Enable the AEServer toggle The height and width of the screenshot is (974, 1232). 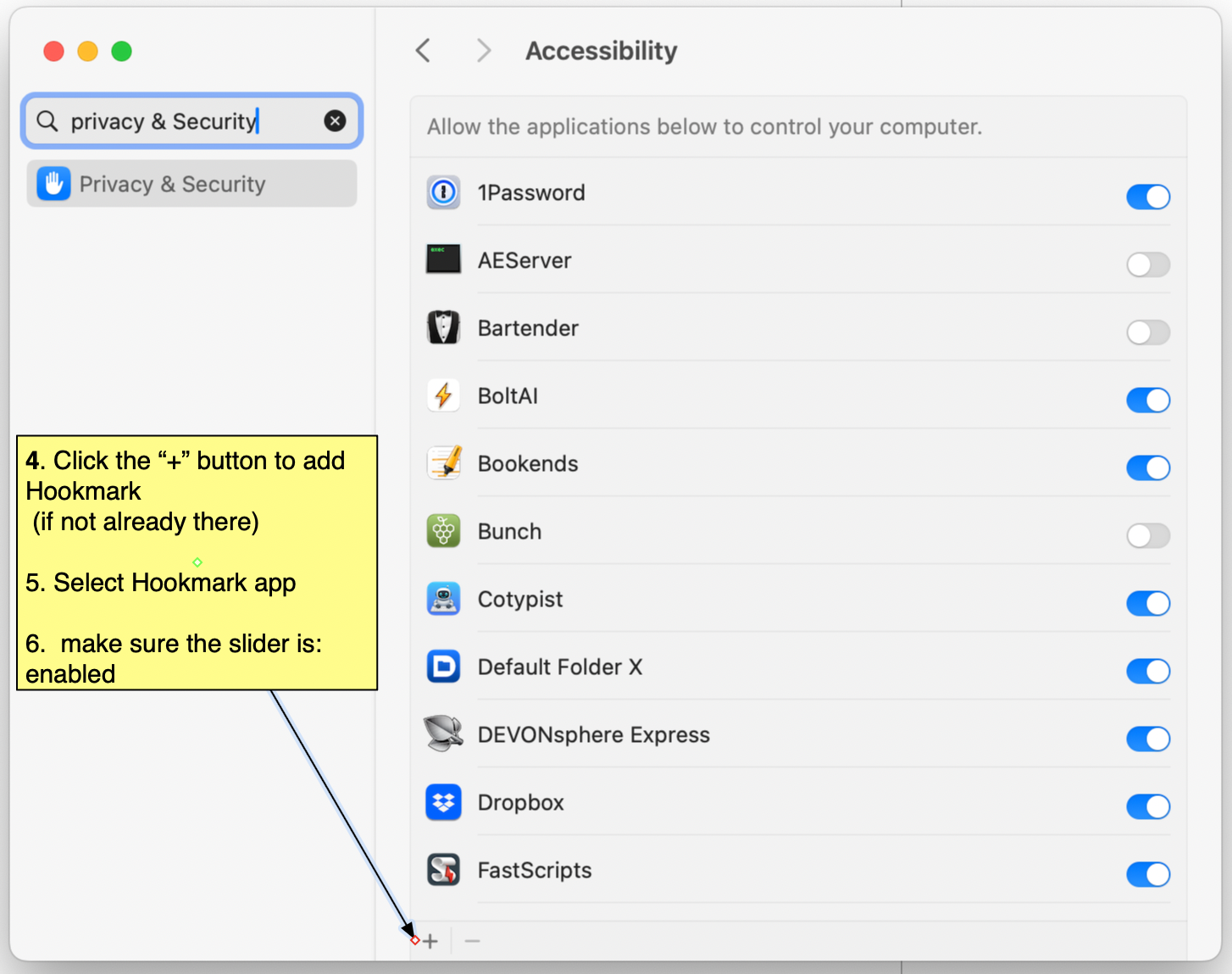tap(1148, 264)
